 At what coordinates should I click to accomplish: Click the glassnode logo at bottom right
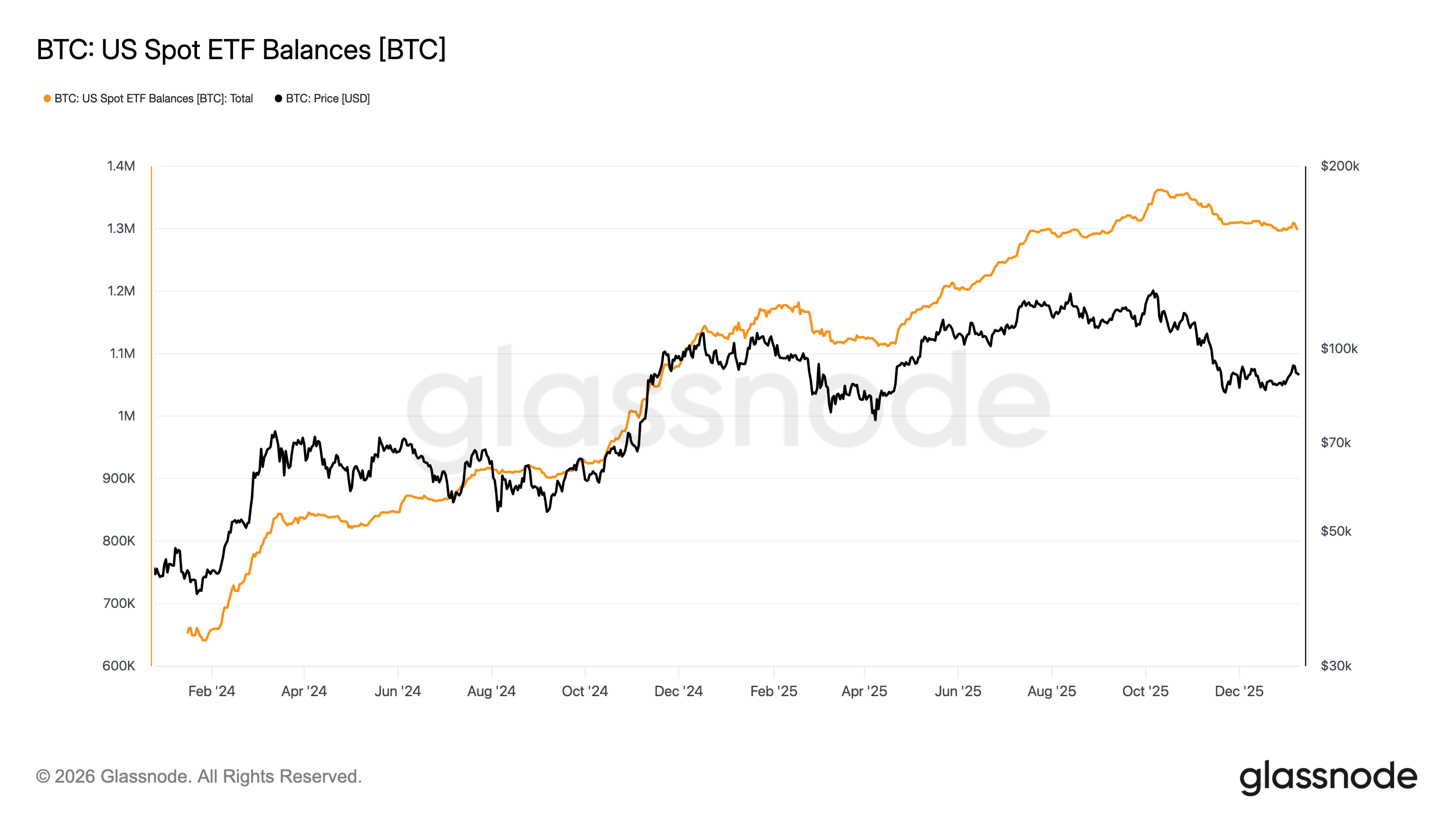(1328, 777)
